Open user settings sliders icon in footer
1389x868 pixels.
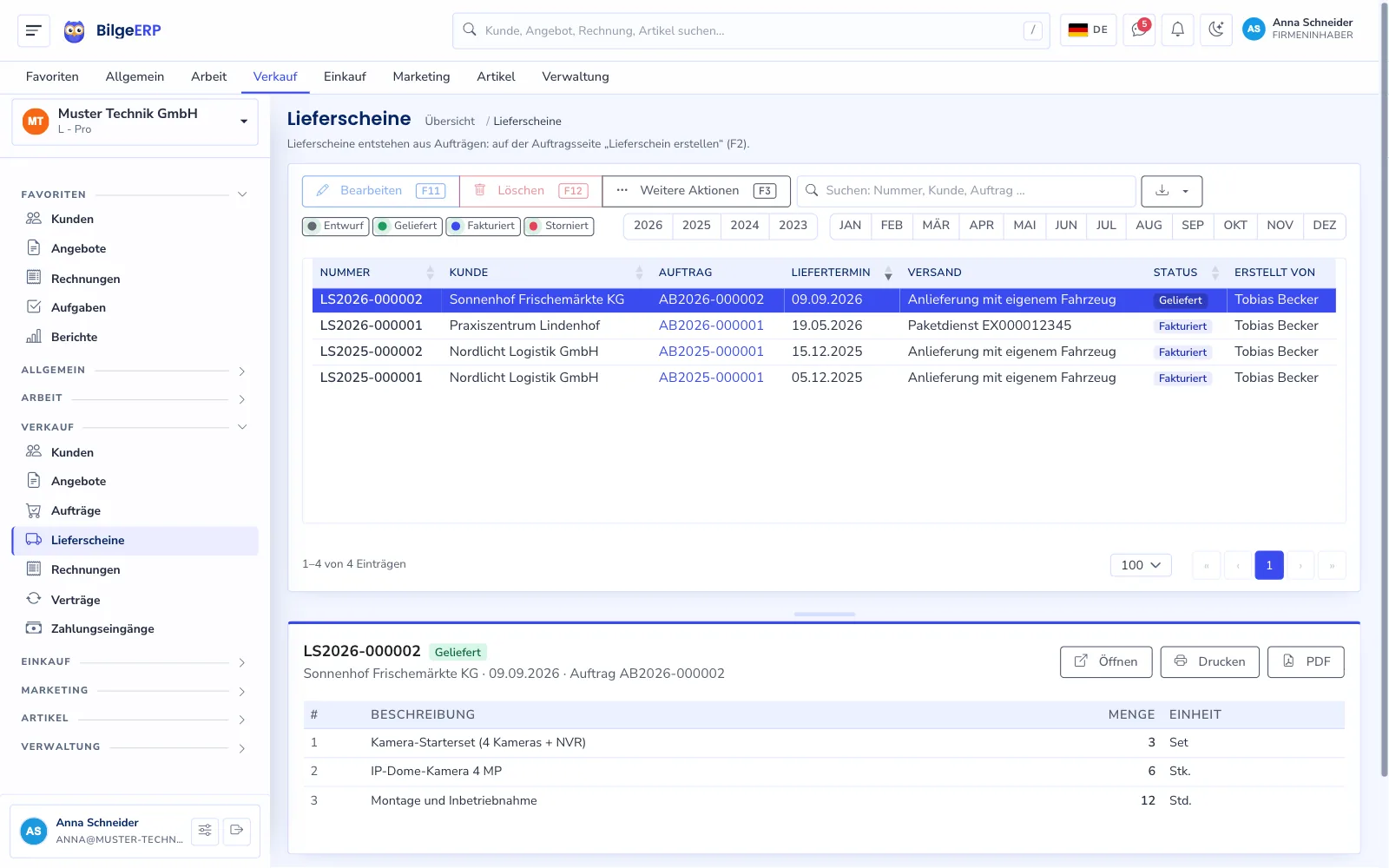click(205, 831)
